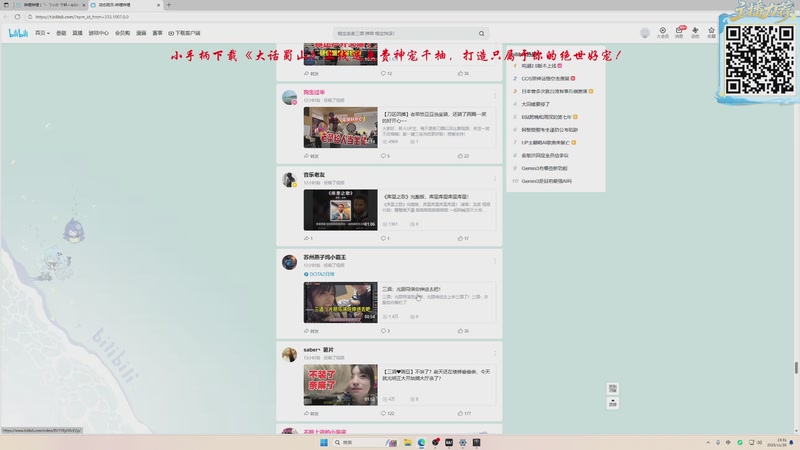Open Microsoft Edge from taskbar

421,442
